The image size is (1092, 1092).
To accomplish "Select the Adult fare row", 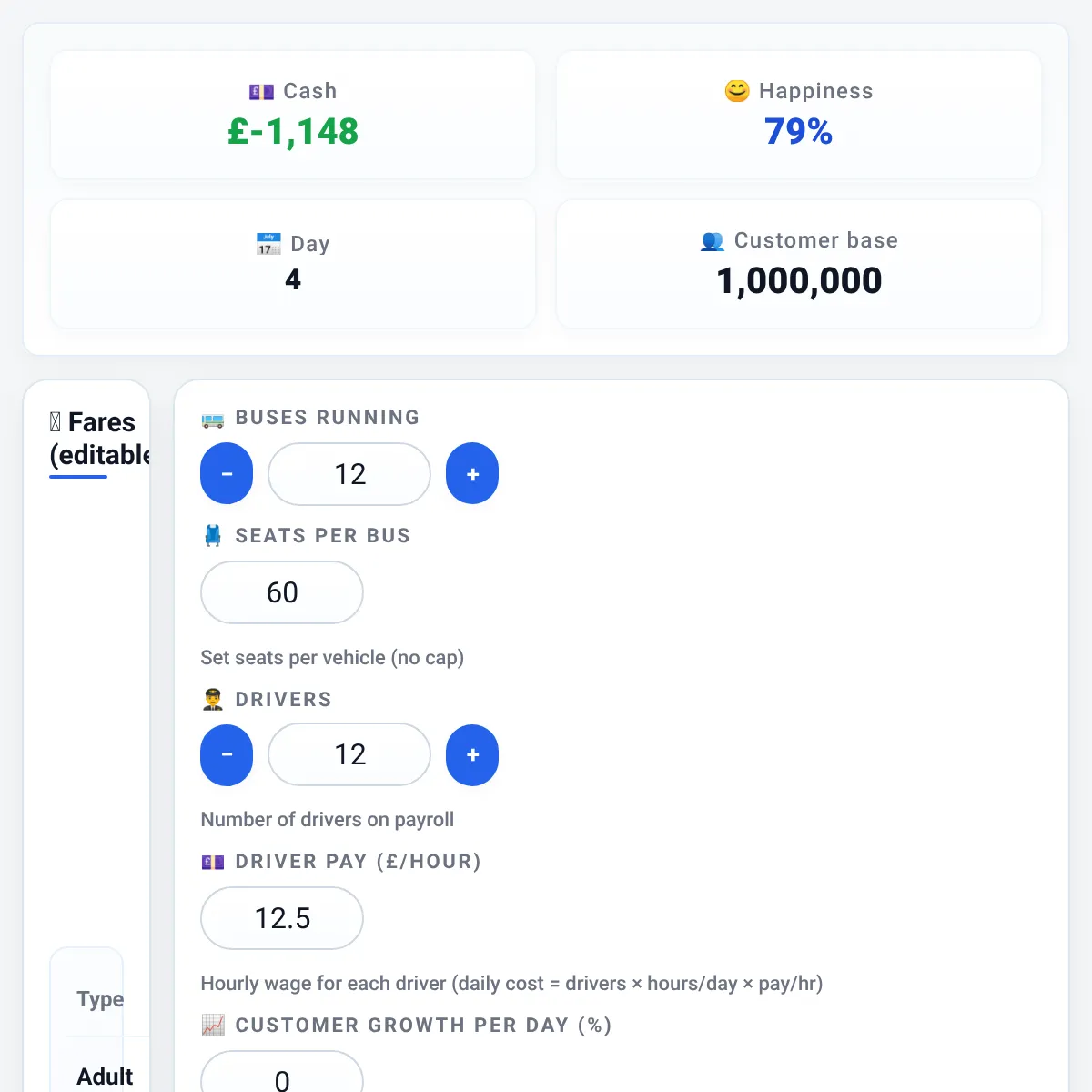I will coord(105,1076).
